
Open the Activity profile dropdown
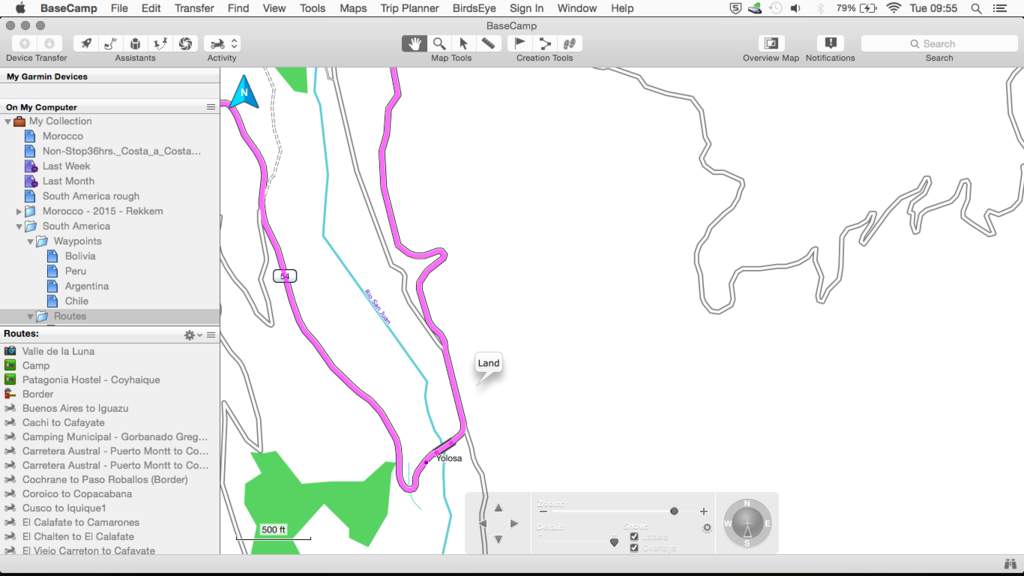tap(222, 44)
